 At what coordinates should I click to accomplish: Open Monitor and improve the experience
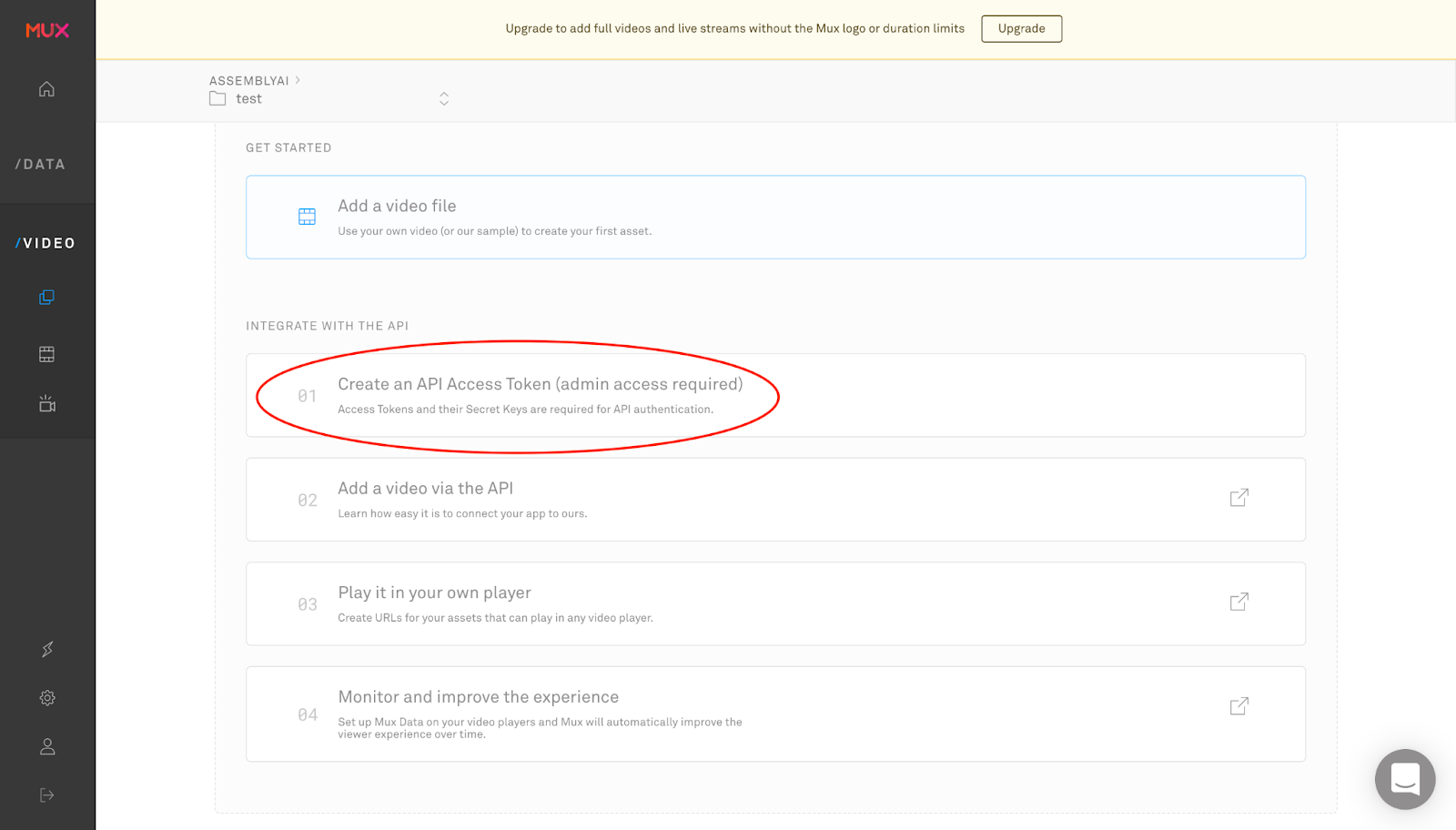[775, 714]
